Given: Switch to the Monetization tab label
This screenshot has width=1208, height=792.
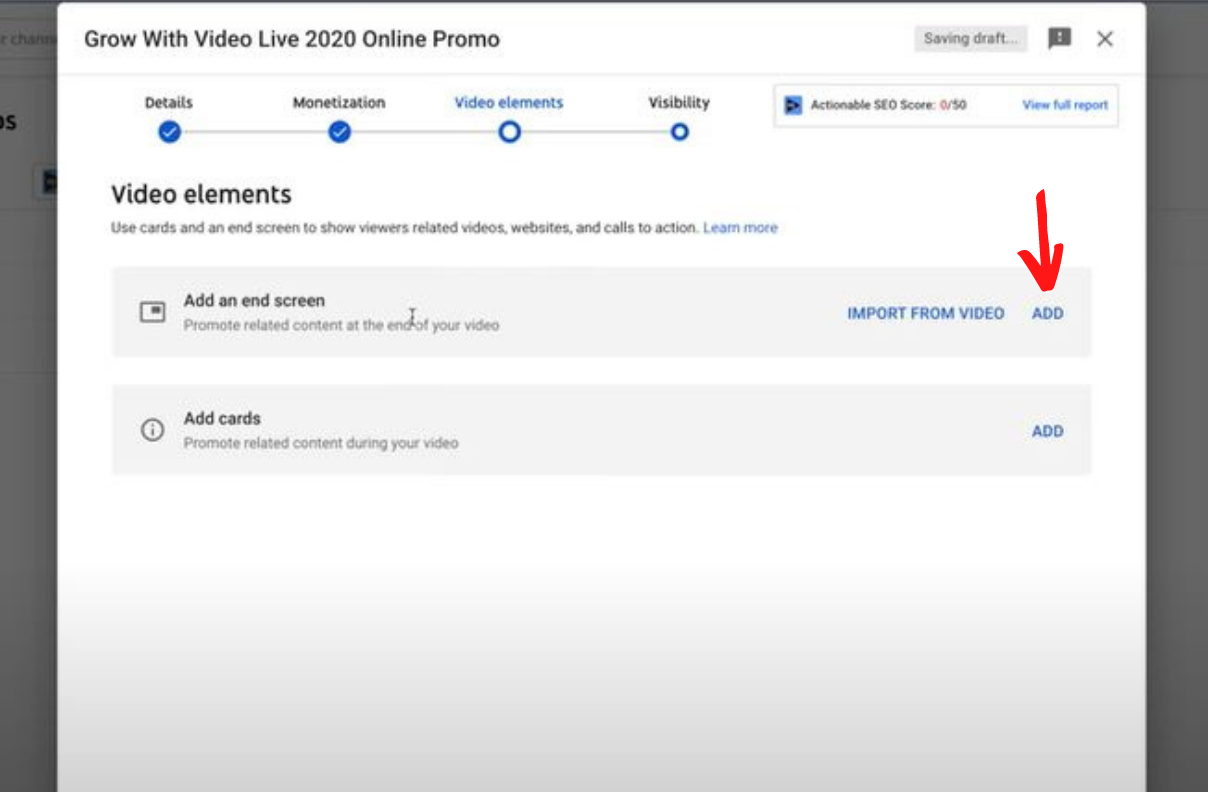Looking at the screenshot, I should click(339, 103).
